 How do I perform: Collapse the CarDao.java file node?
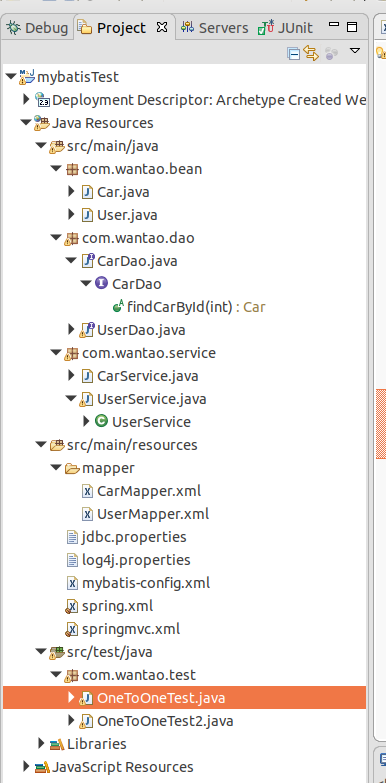[x=71, y=261]
